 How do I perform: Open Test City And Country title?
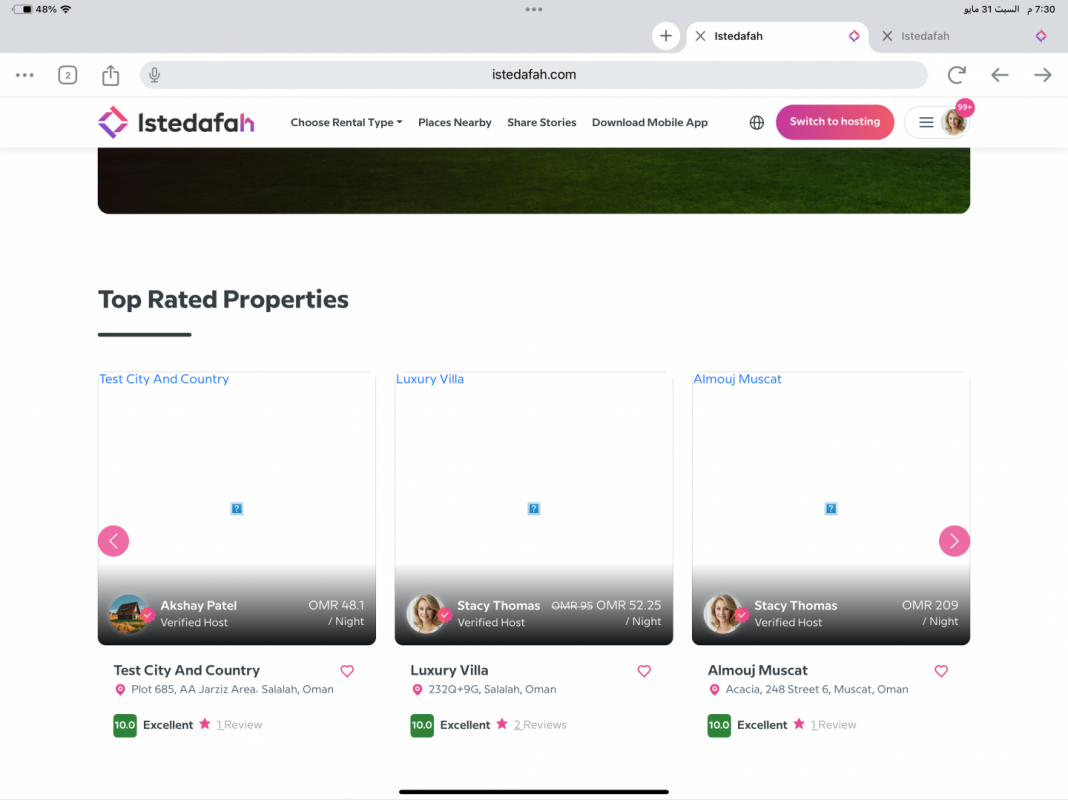coord(187,670)
